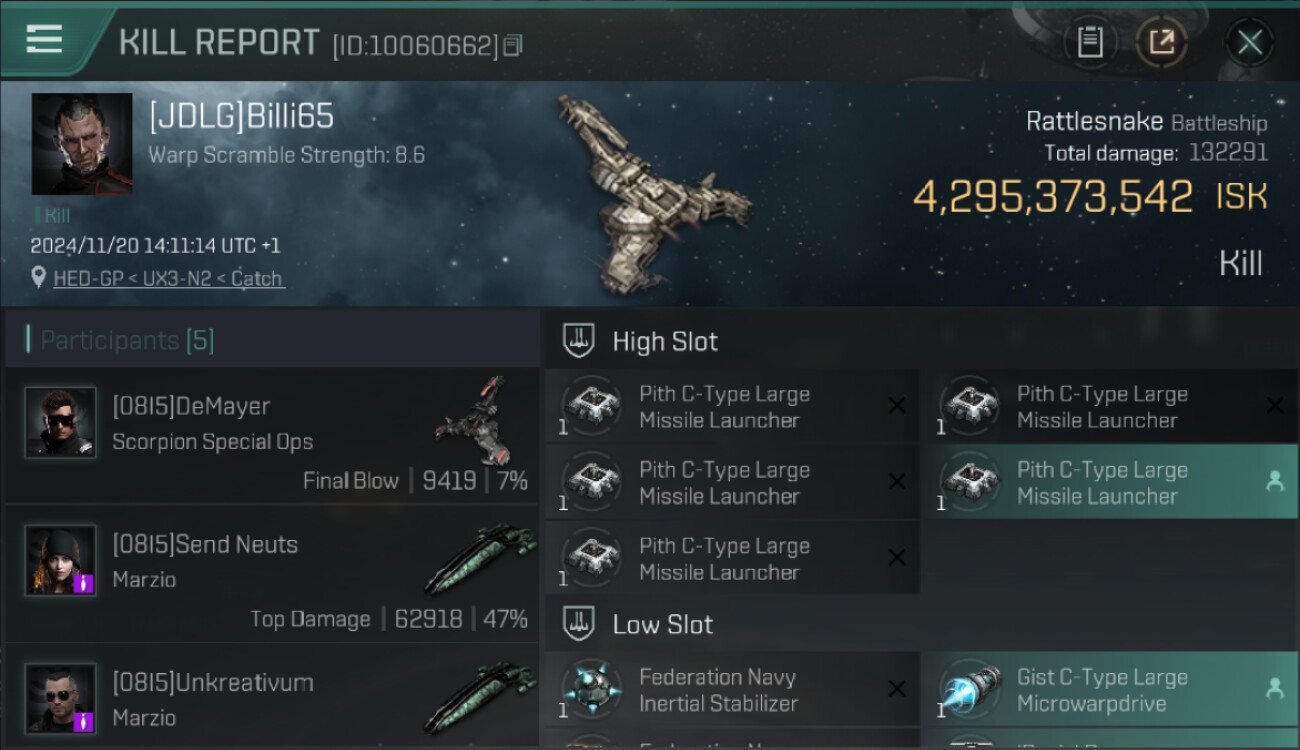Image resolution: width=1300 pixels, height=750 pixels.
Task: Close the kill report window
Action: (x=1249, y=43)
